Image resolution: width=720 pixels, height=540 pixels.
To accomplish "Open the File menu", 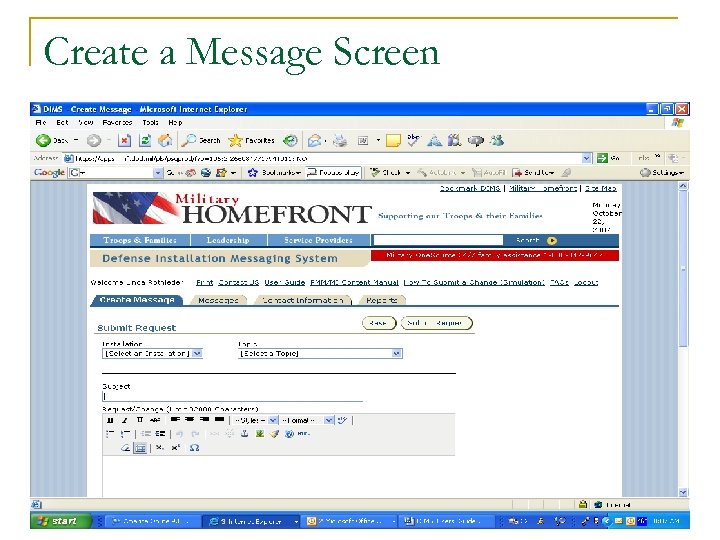I will coord(41,123).
